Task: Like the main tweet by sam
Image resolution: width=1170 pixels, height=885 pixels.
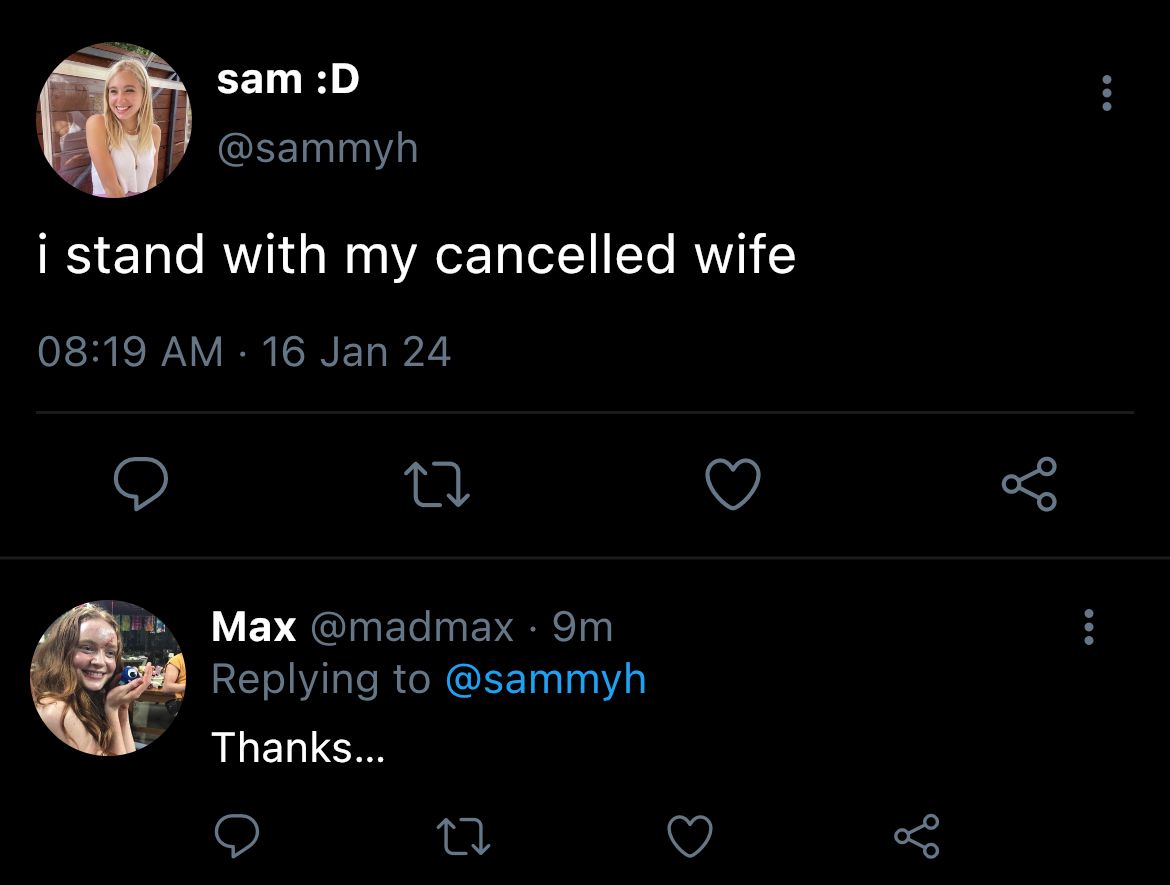Action: 733,484
